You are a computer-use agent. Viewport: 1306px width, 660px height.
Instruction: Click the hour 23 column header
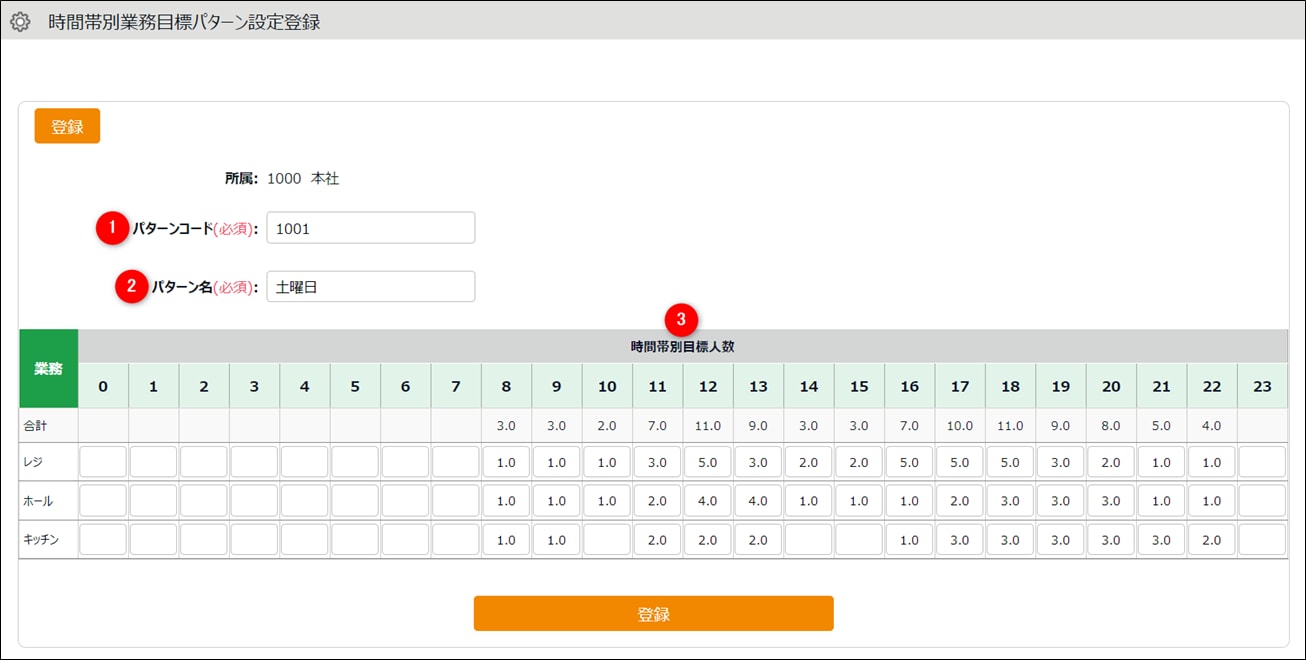[1262, 386]
